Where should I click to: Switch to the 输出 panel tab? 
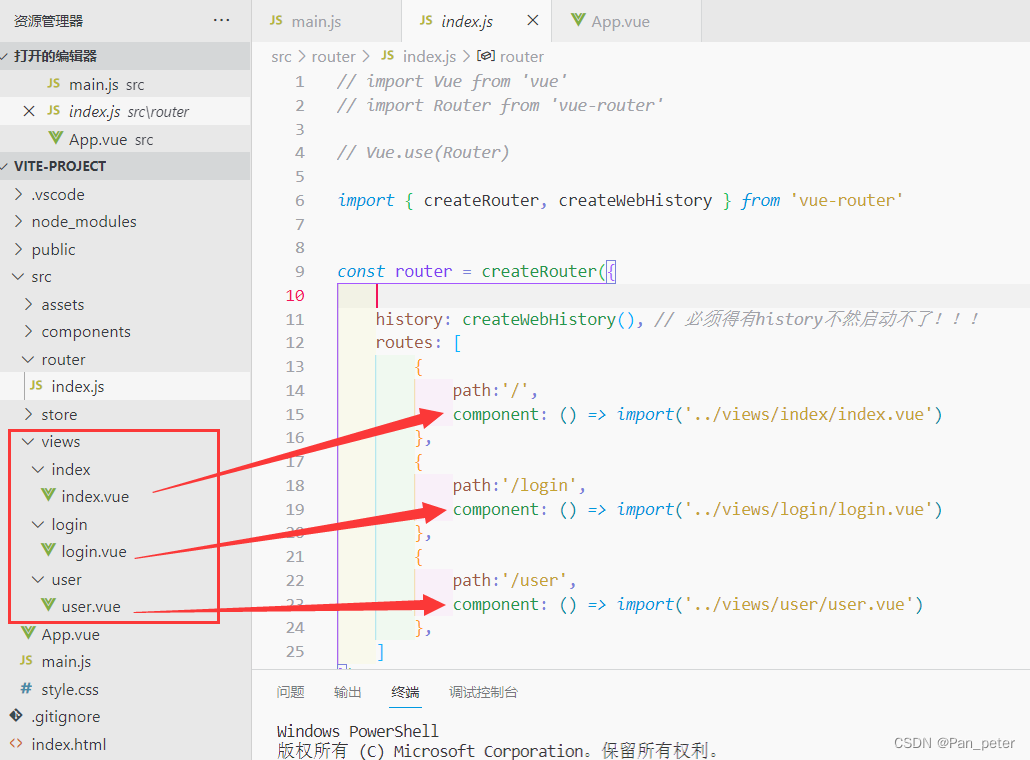click(x=347, y=691)
